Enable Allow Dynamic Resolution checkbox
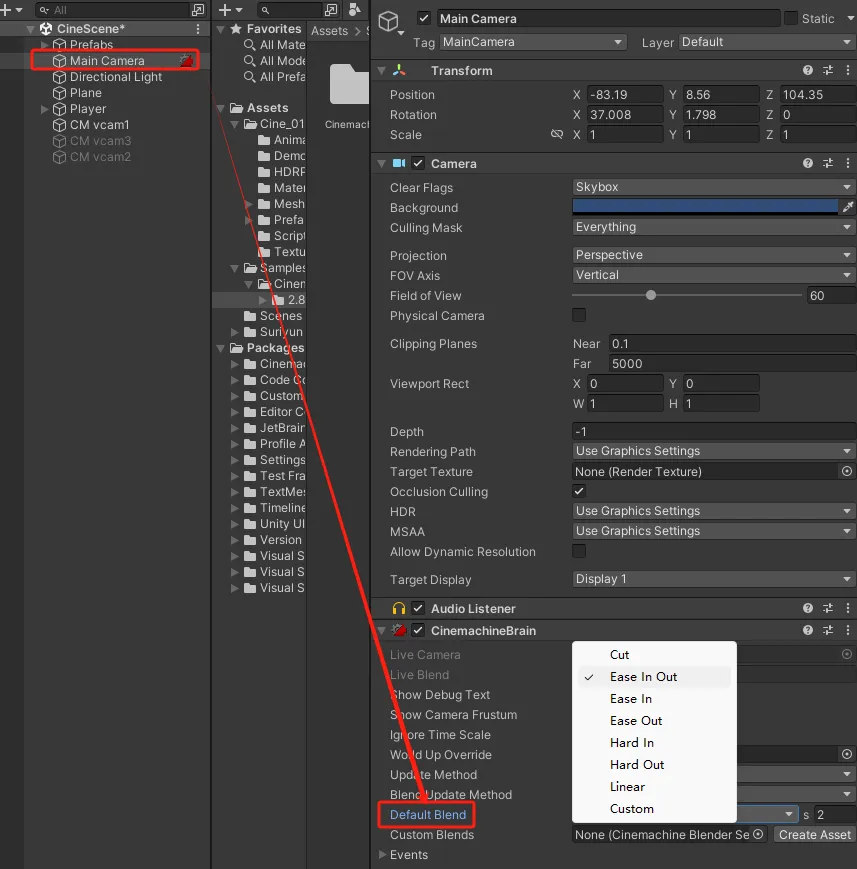Image resolution: width=857 pixels, height=869 pixels. [x=579, y=551]
